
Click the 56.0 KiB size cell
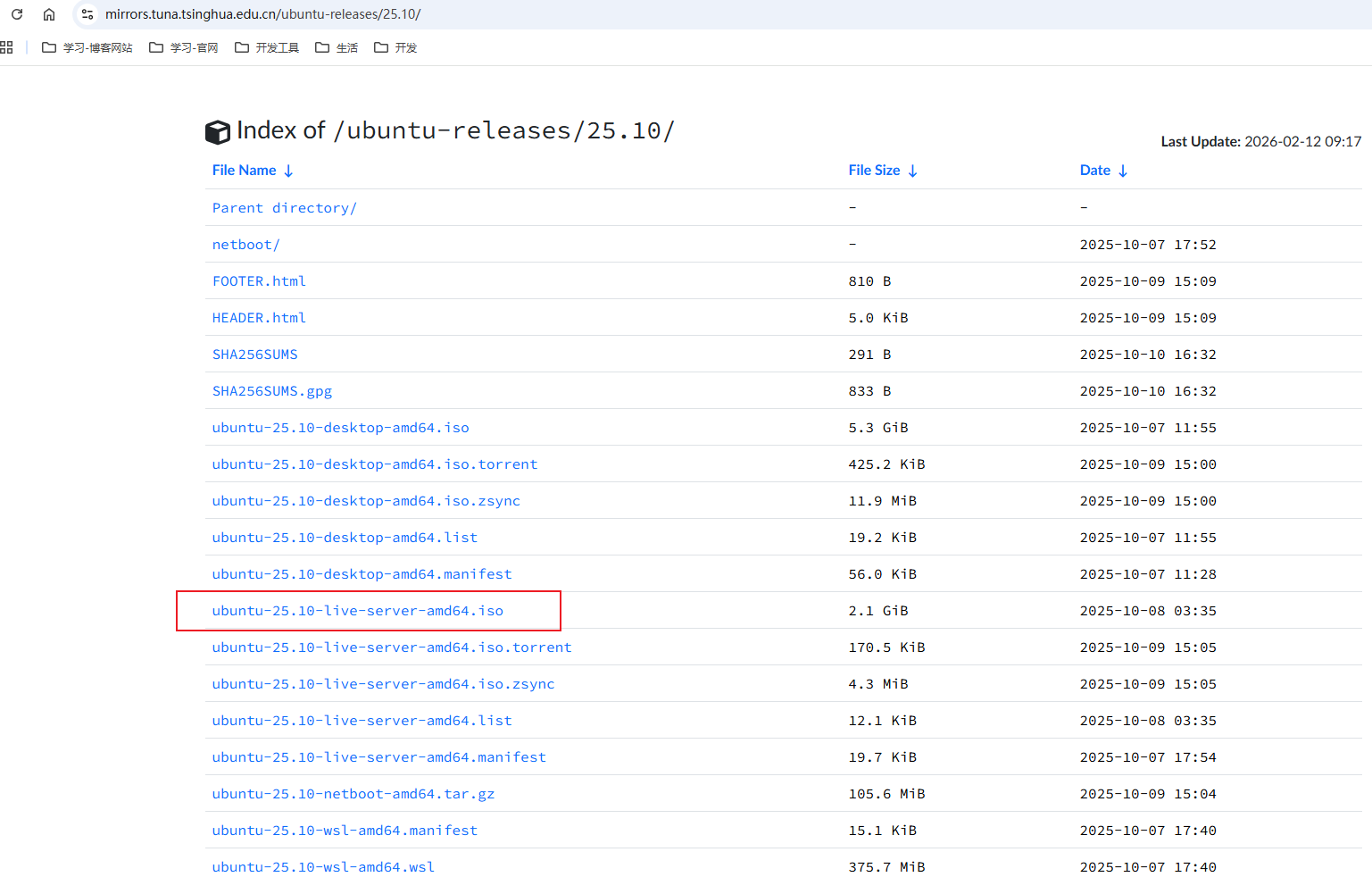(x=882, y=574)
